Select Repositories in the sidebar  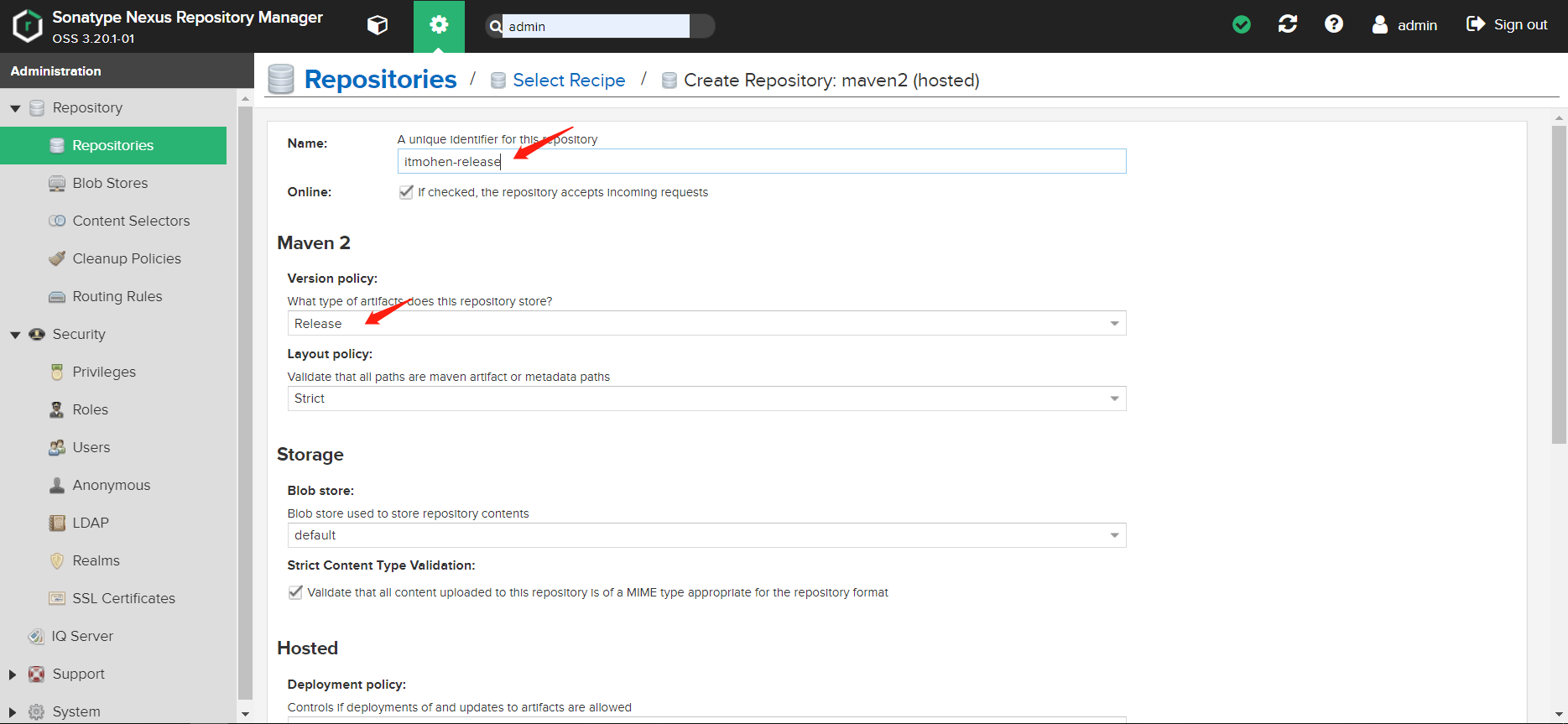113,146
